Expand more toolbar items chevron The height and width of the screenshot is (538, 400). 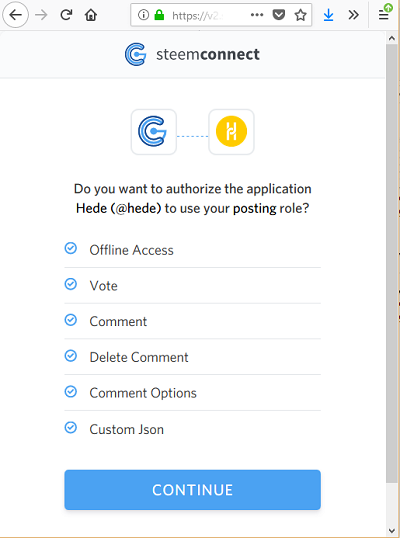point(353,15)
